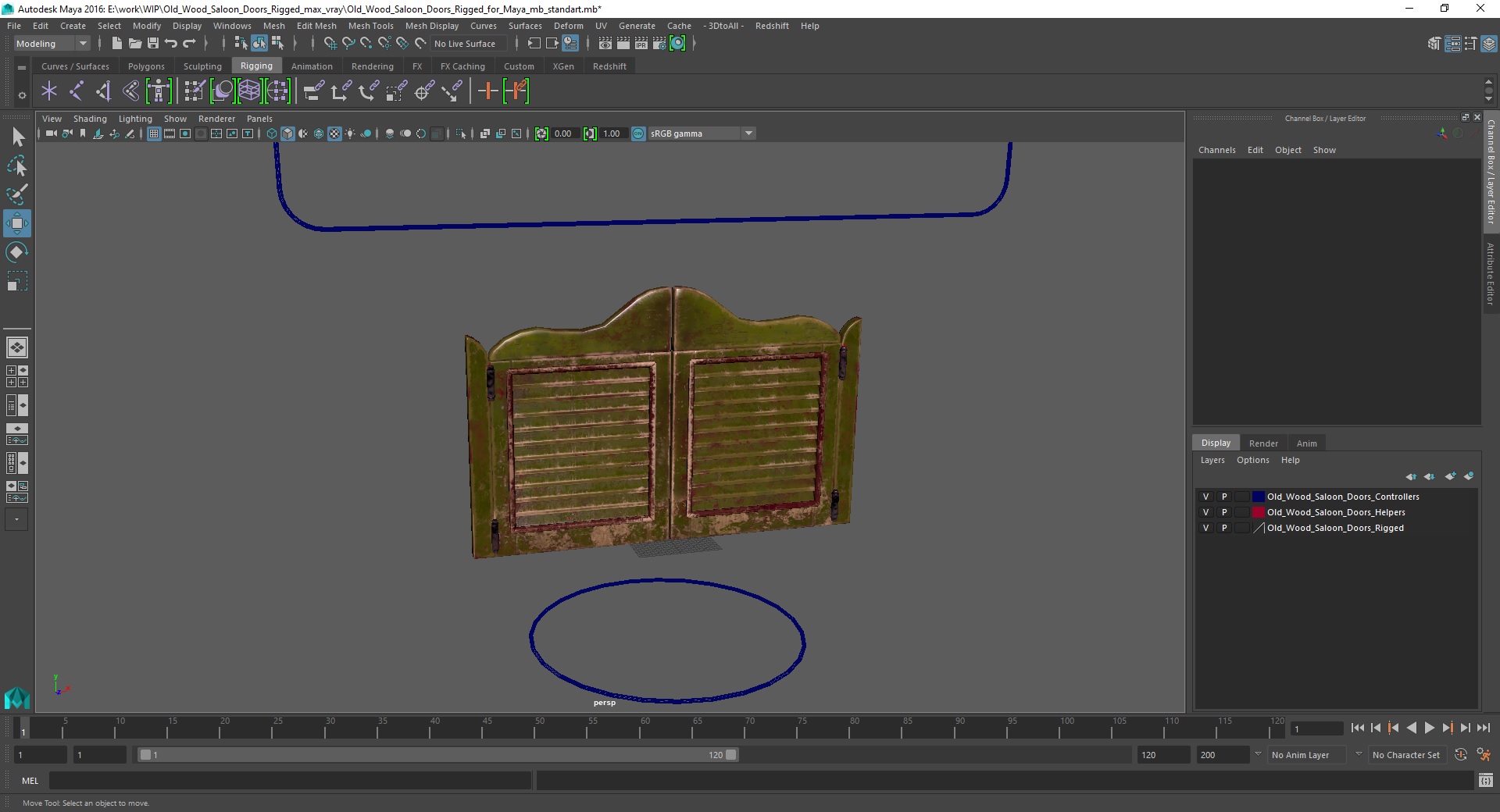Click the HumanIK skeleton shelf icon

coord(159,91)
